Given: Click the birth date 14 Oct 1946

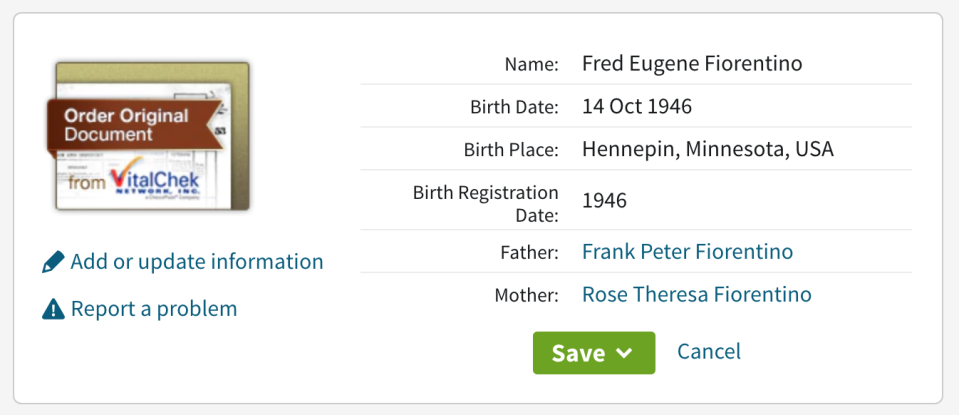Looking at the screenshot, I should click(637, 106).
